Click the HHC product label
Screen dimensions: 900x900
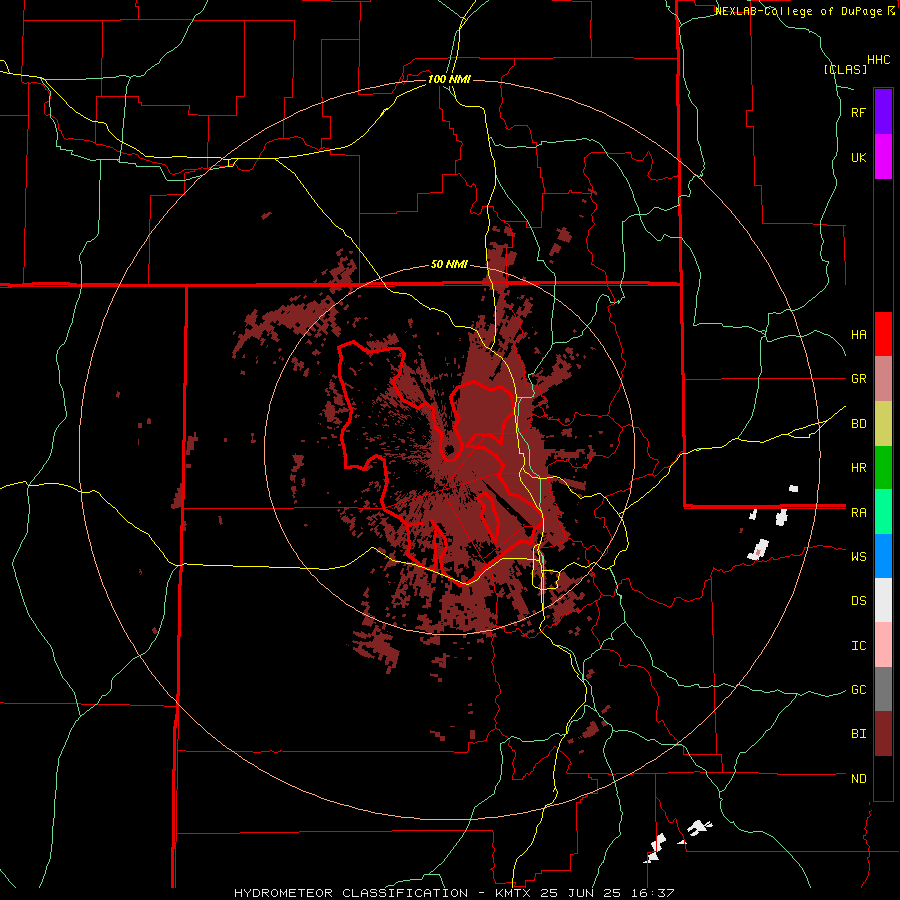[879, 60]
